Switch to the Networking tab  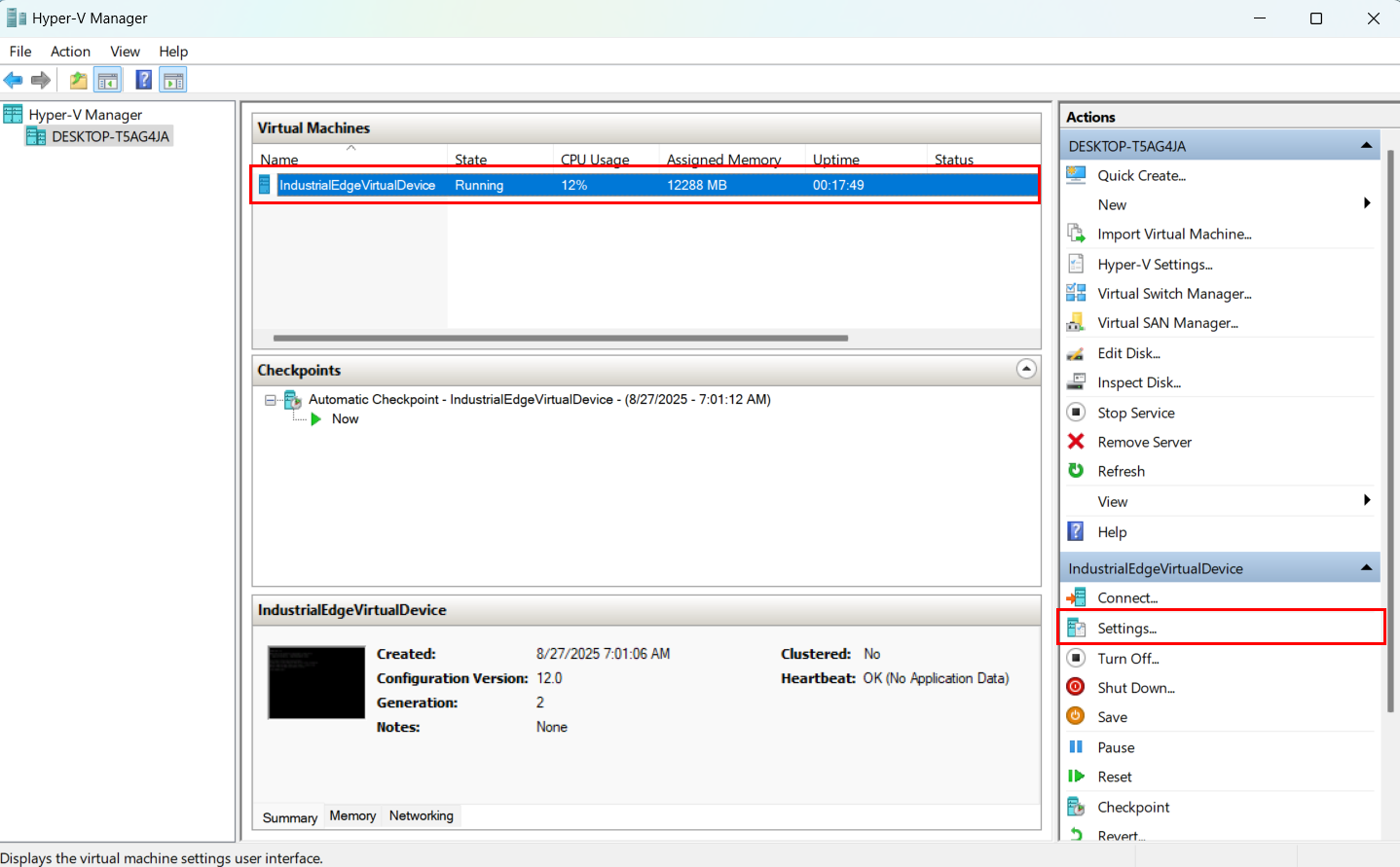click(421, 816)
